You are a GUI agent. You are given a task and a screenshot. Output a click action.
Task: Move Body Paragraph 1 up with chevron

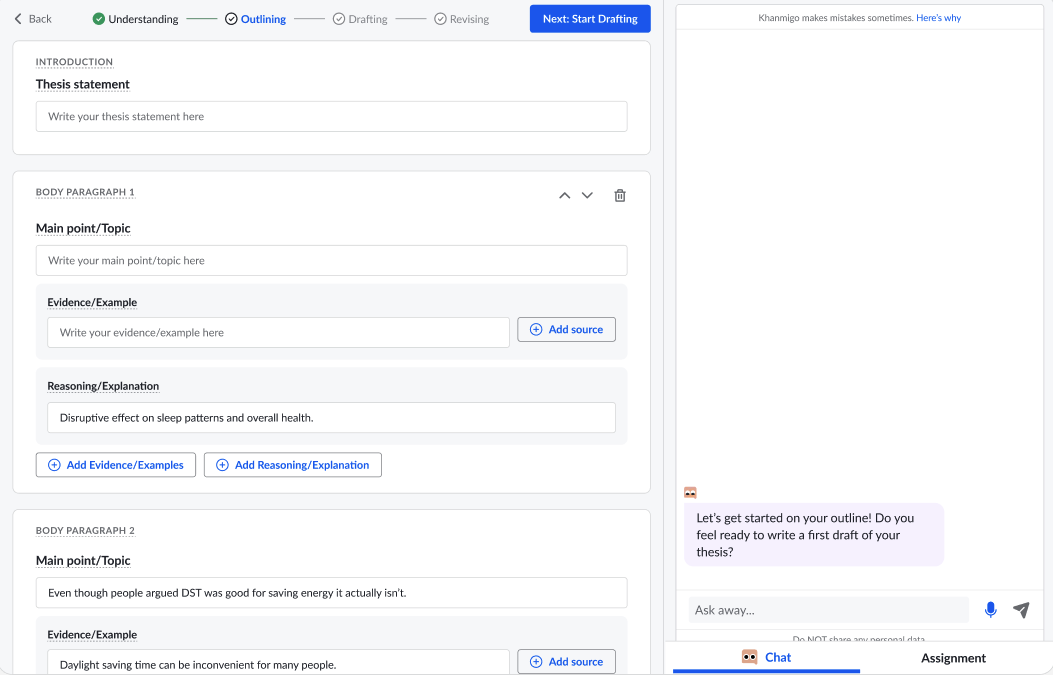point(565,195)
